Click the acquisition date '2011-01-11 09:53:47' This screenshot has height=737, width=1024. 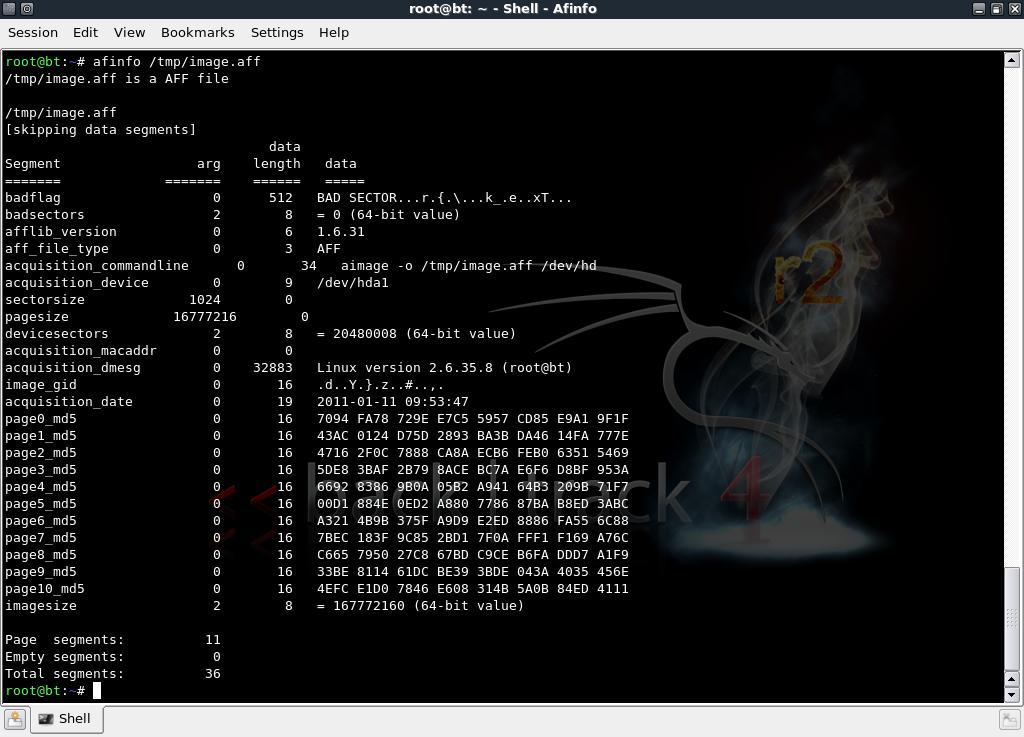point(392,401)
